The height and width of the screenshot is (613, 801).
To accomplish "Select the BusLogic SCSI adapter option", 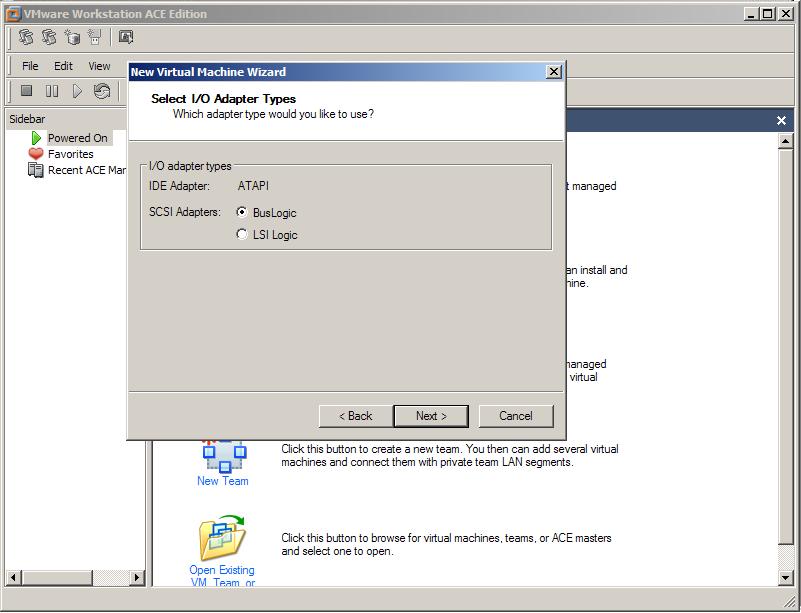I will tap(242, 213).
